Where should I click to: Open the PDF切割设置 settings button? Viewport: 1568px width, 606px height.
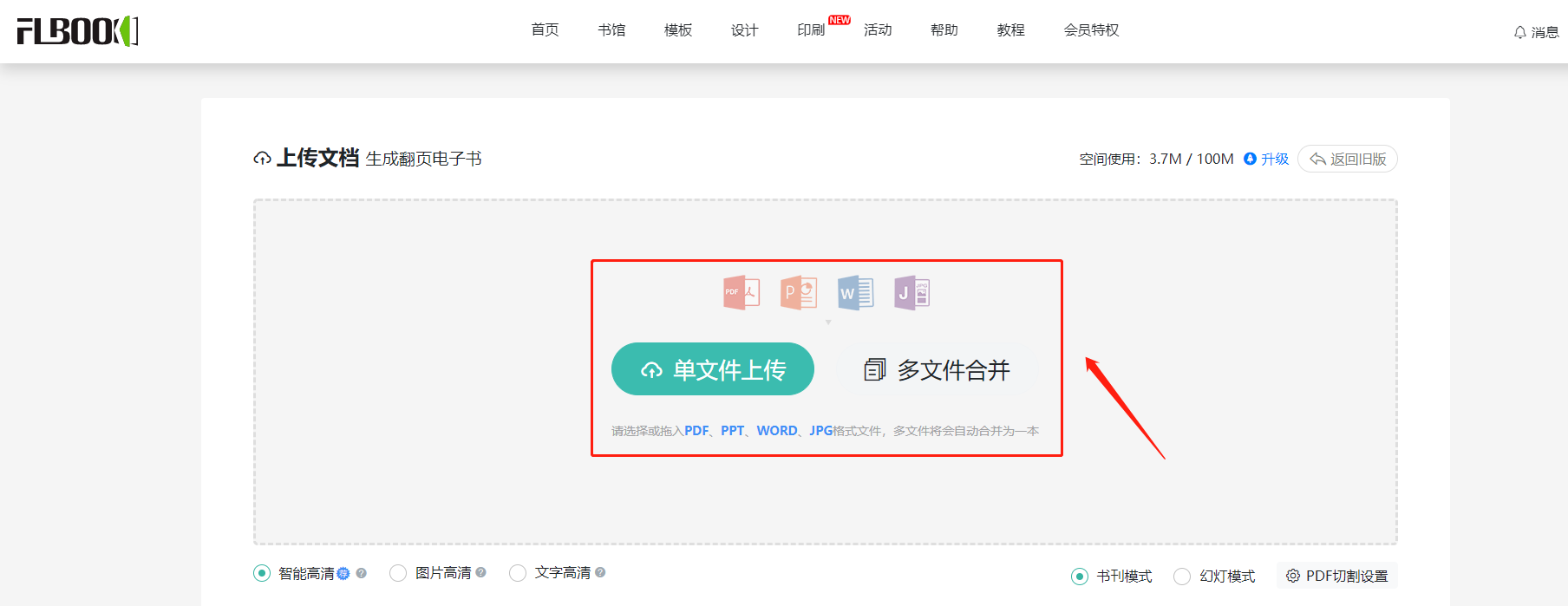tap(1336, 576)
